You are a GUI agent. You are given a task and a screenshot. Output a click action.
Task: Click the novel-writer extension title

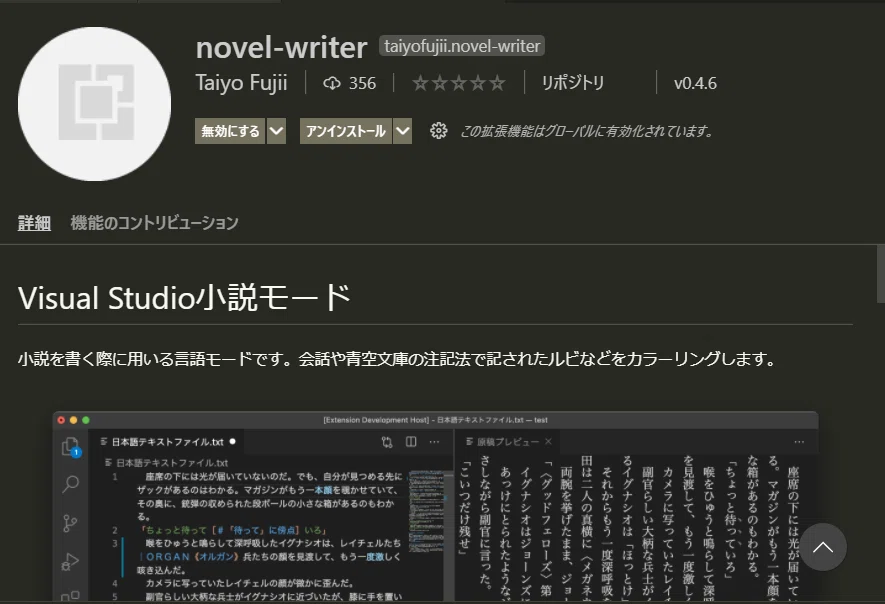(282, 47)
